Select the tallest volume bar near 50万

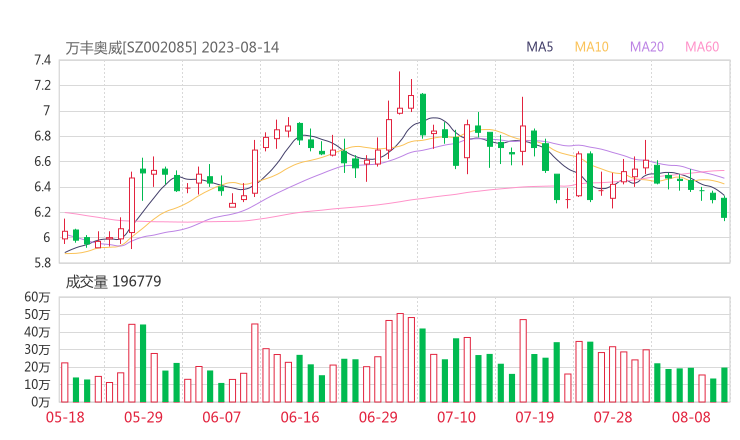tap(400, 358)
